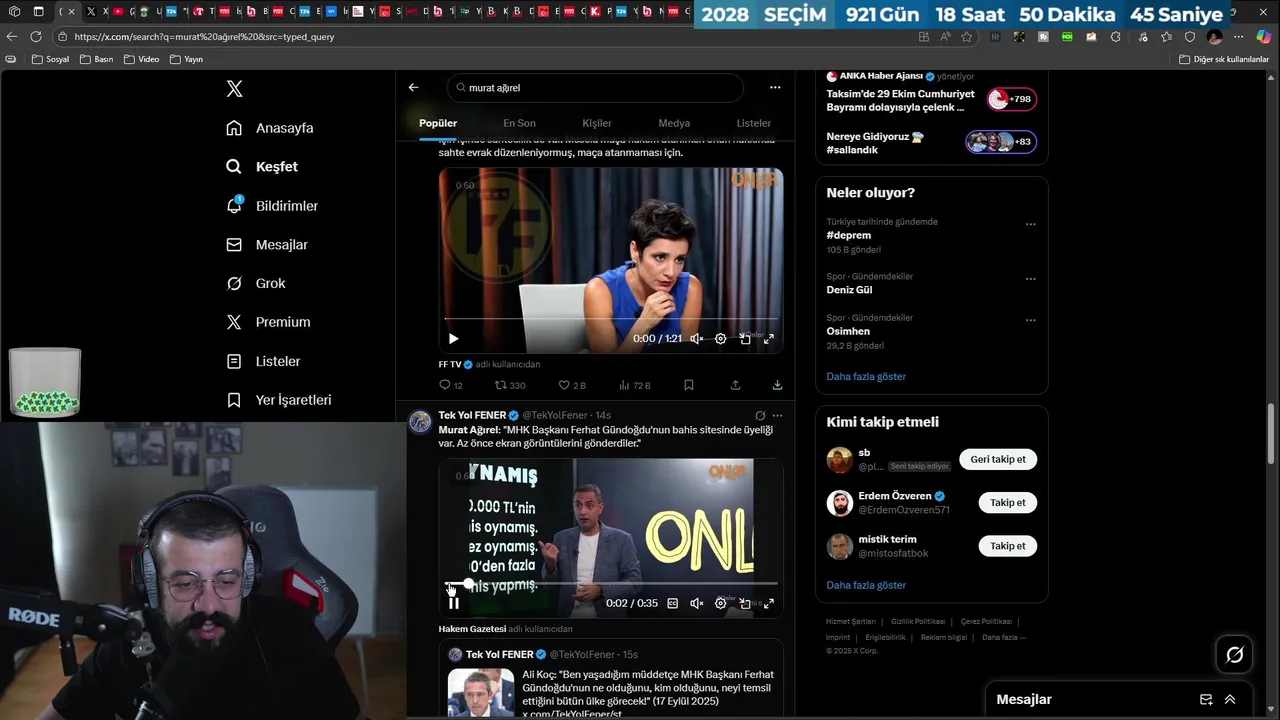Open Listeler in the sidebar
The image size is (1280, 720).
pos(263,361)
